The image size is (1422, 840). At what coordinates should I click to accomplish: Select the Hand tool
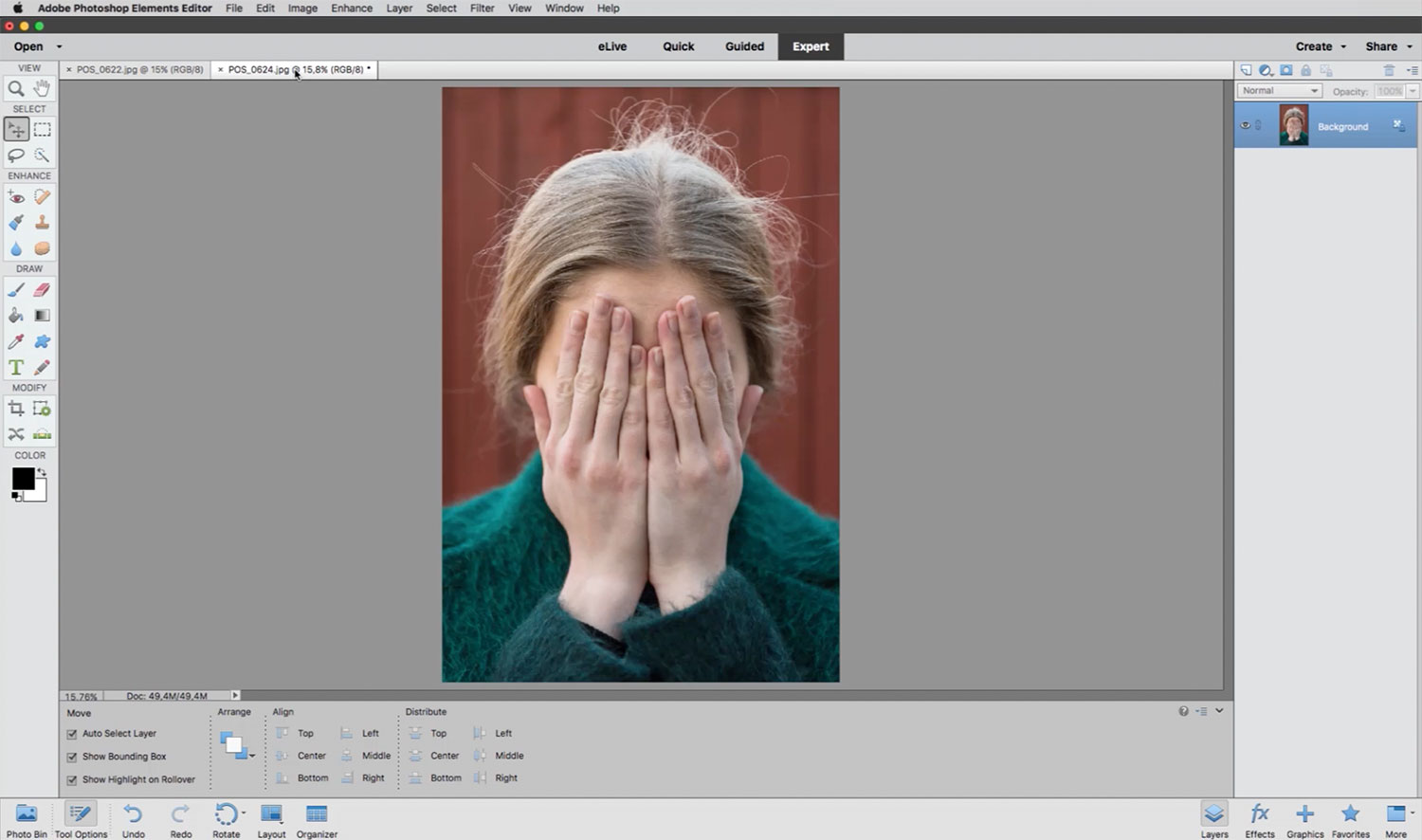click(42, 88)
